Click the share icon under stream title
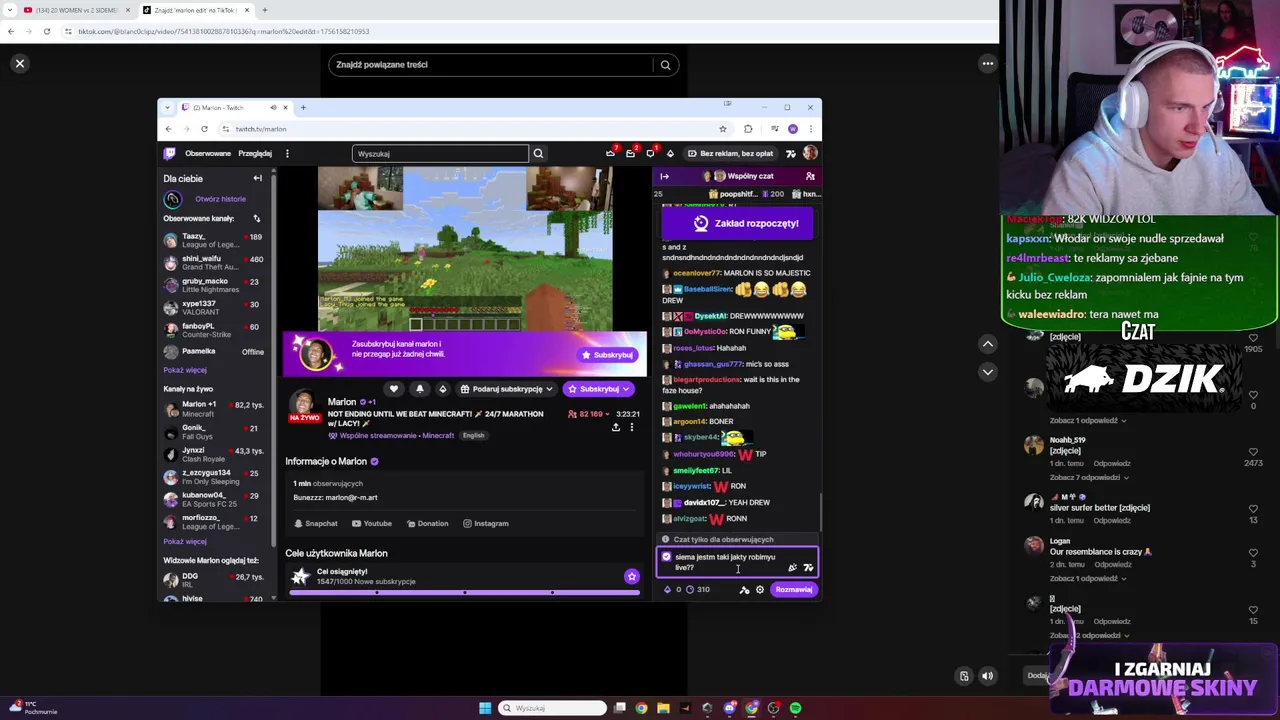The image size is (1280, 720). coord(616,428)
